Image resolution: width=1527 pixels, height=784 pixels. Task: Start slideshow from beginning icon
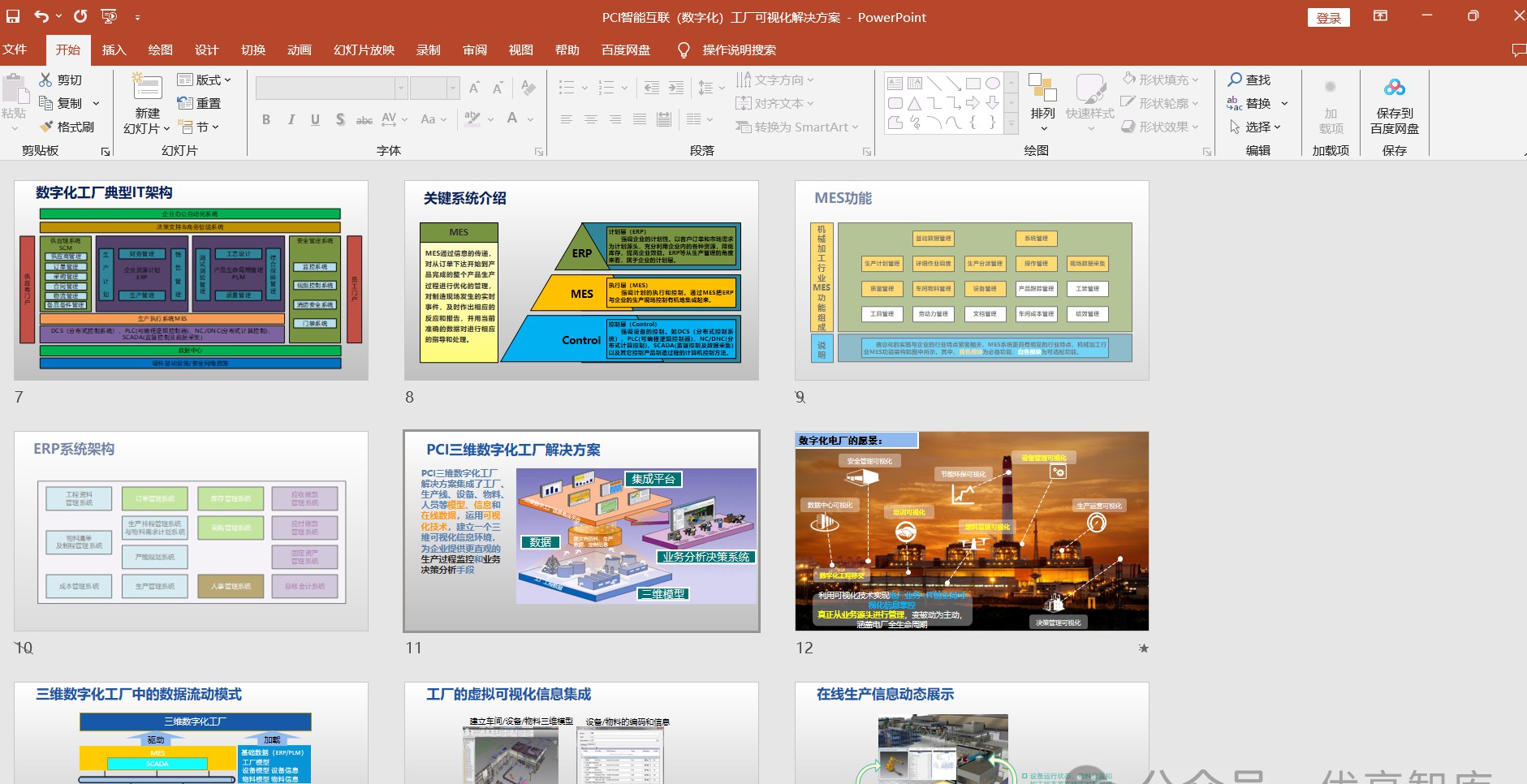(109, 16)
